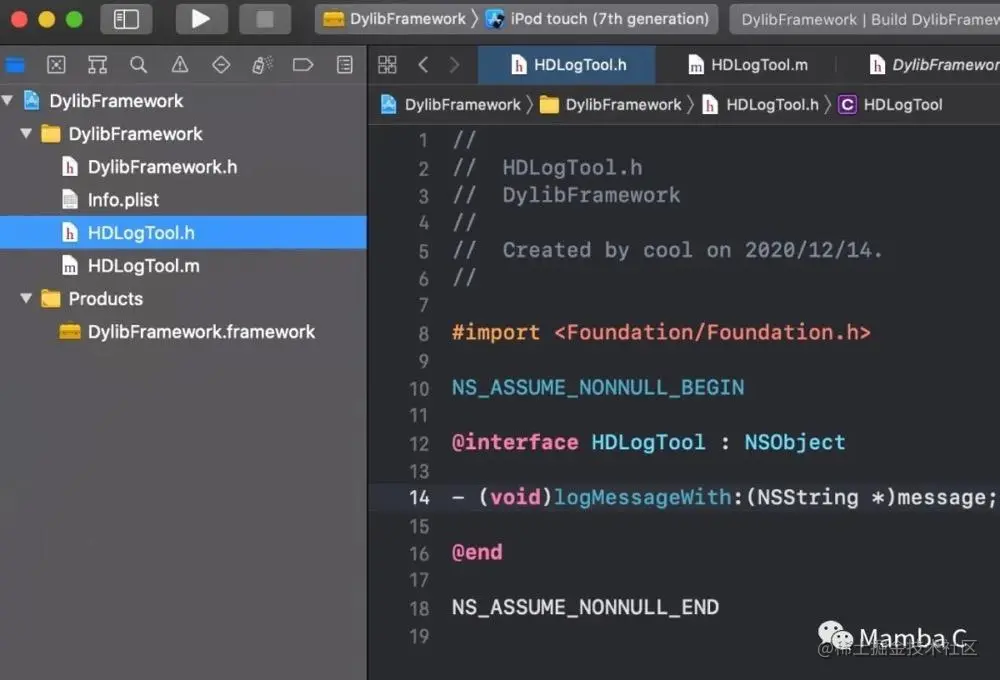Open the Find navigator magnifier icon

click(138, 64)
